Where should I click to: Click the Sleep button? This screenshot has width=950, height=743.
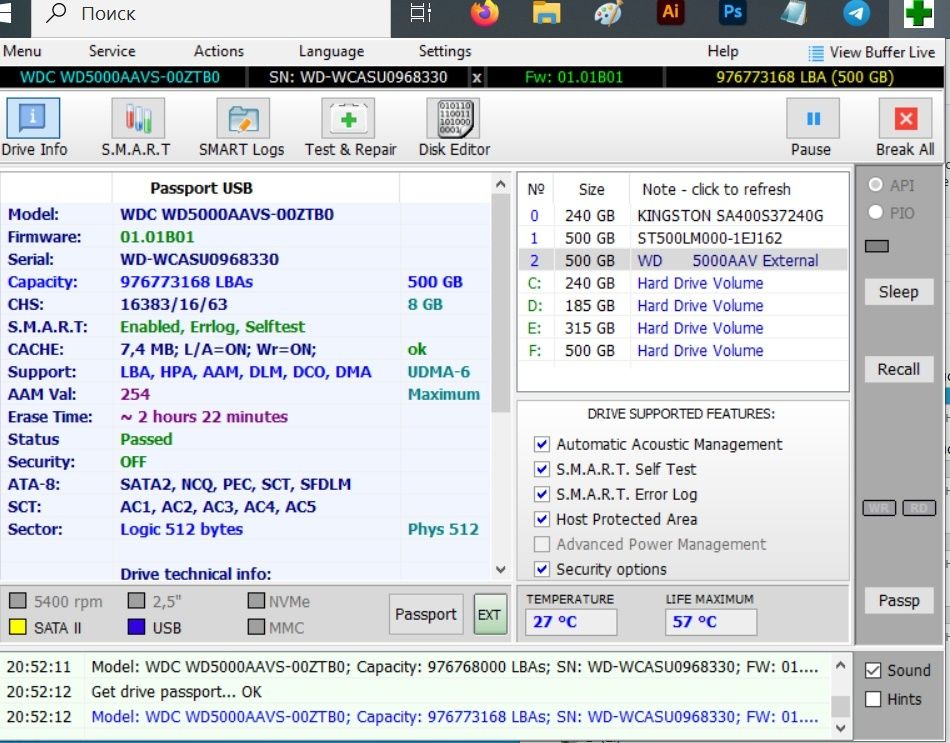(x=899, y=292)
